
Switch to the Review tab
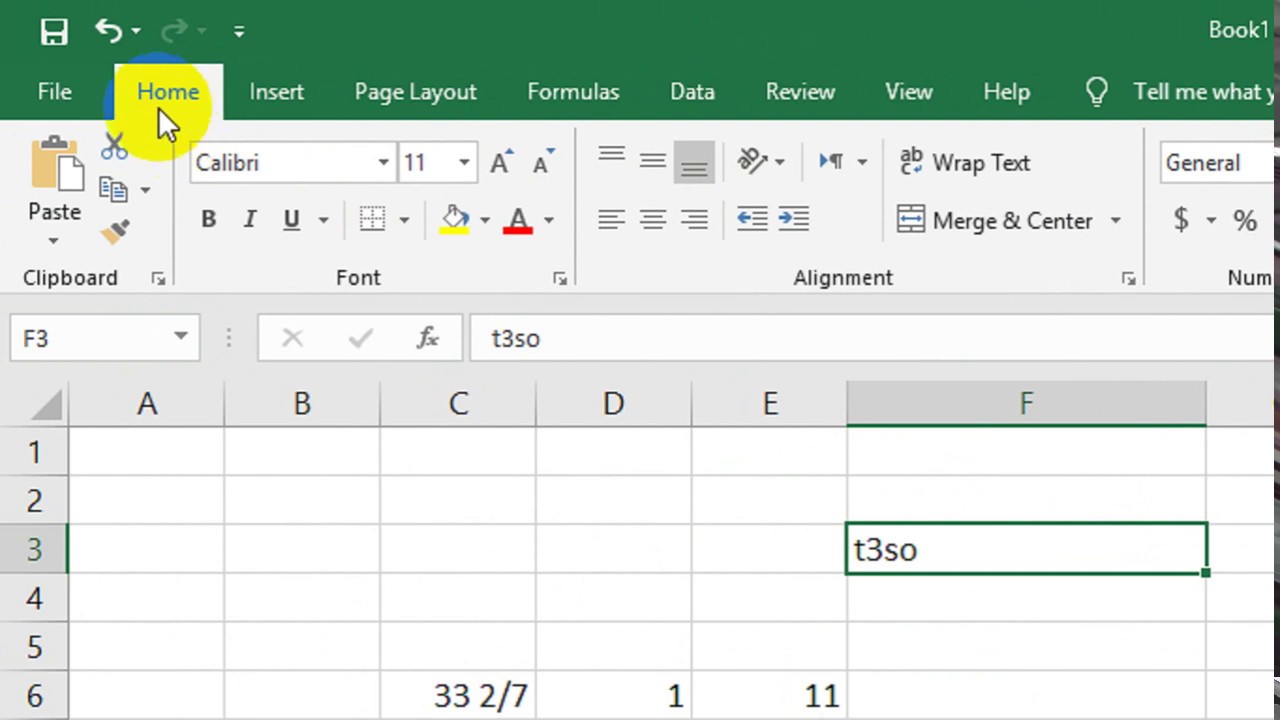coord(800,92)
